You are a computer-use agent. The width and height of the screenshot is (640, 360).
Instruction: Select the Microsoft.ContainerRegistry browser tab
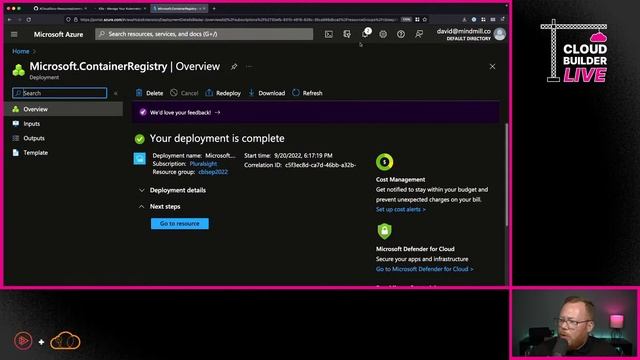[x=179, y=8]
